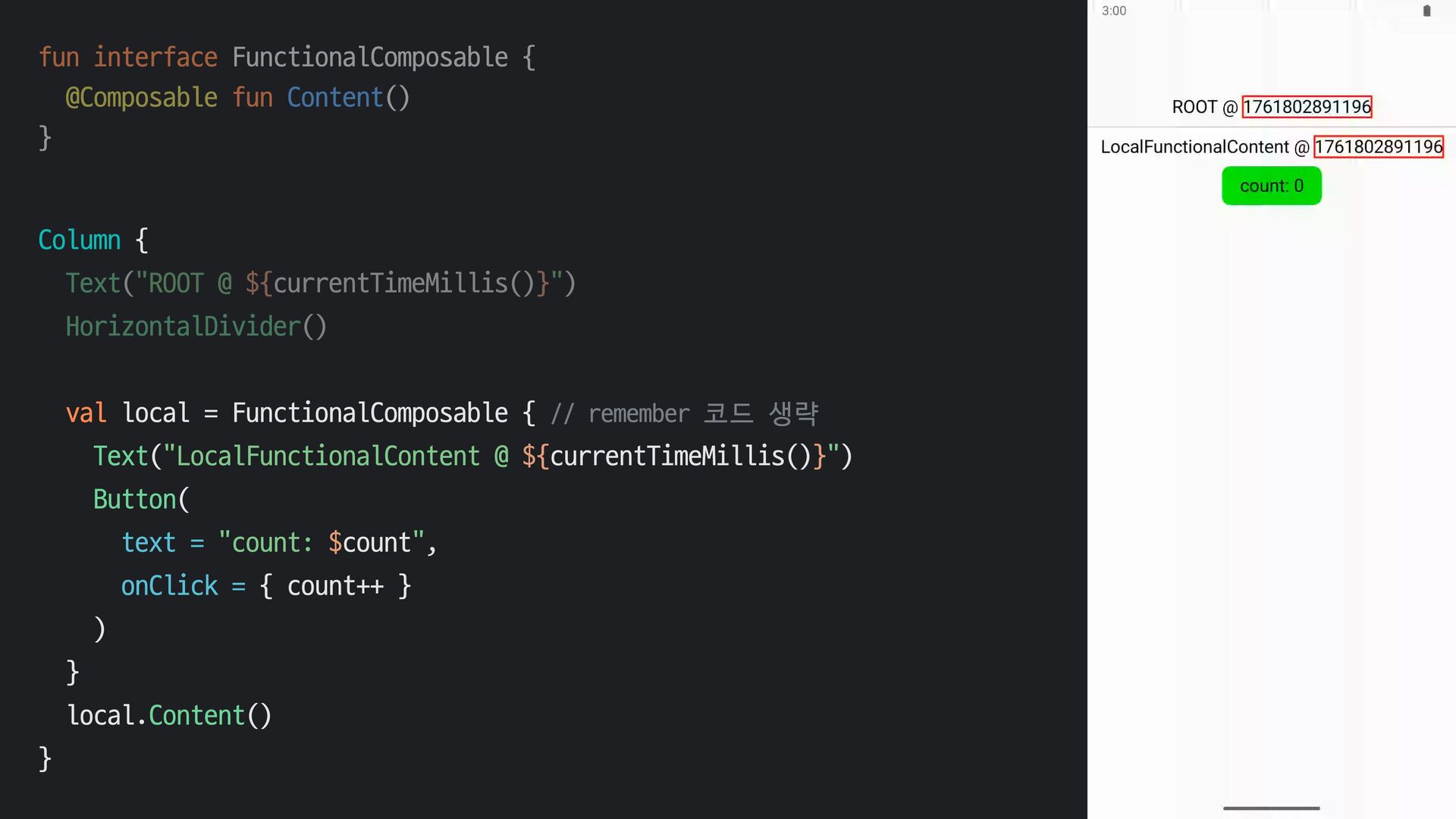Click the onClick parameter in code
1456x819 pixels.
tap(169, 586)
